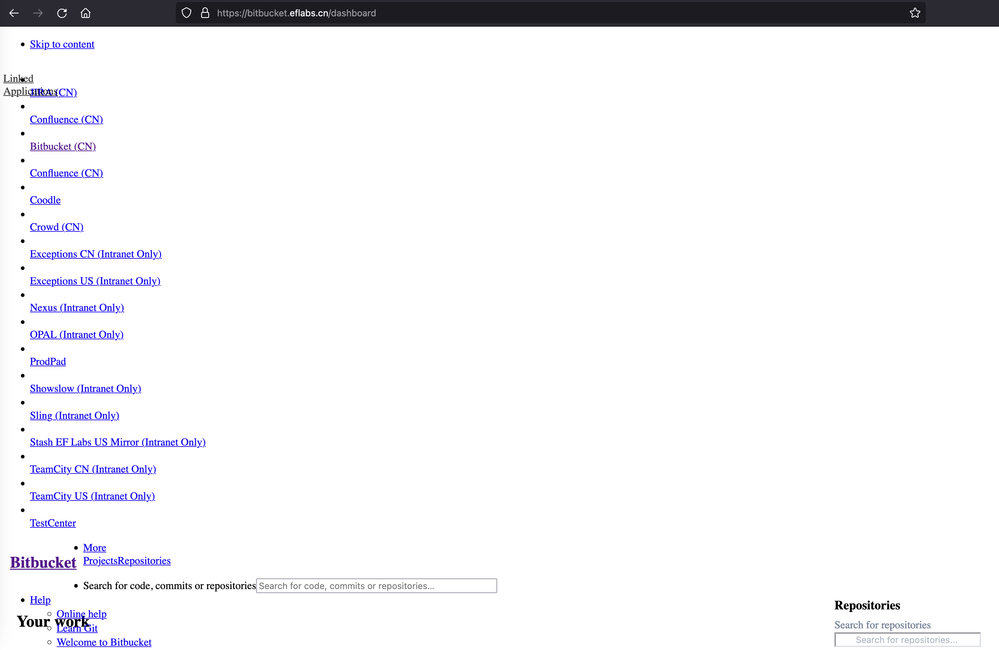This screenshot has height=650, width=999.
Task: Go back using the browser back arrow
Action: [14, 13]
